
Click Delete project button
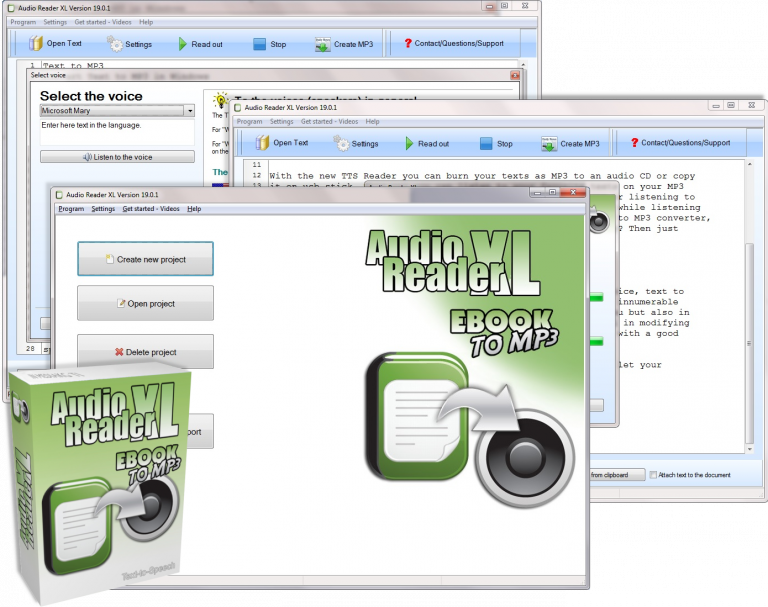(x=145, y=351)
